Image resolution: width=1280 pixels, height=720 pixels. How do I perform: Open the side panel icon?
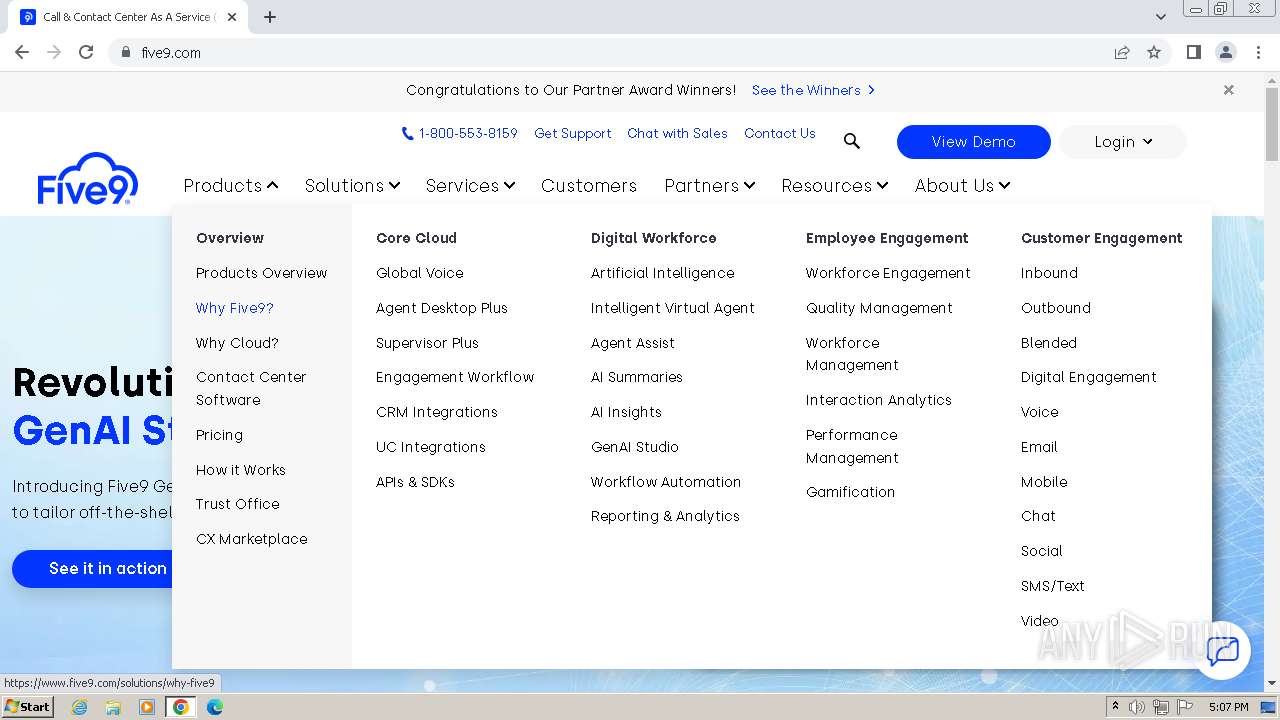pyautogui.click(x=1193, y=52)
